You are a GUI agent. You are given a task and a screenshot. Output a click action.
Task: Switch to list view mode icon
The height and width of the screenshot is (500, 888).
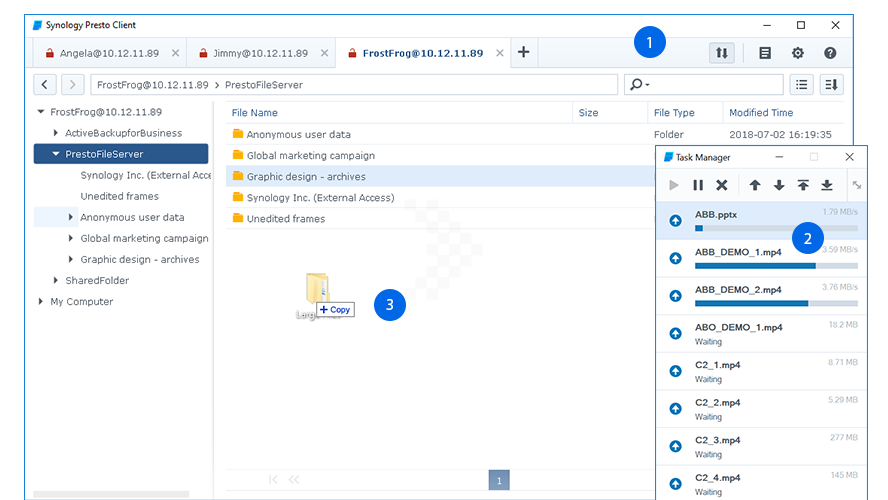[801, 85]
